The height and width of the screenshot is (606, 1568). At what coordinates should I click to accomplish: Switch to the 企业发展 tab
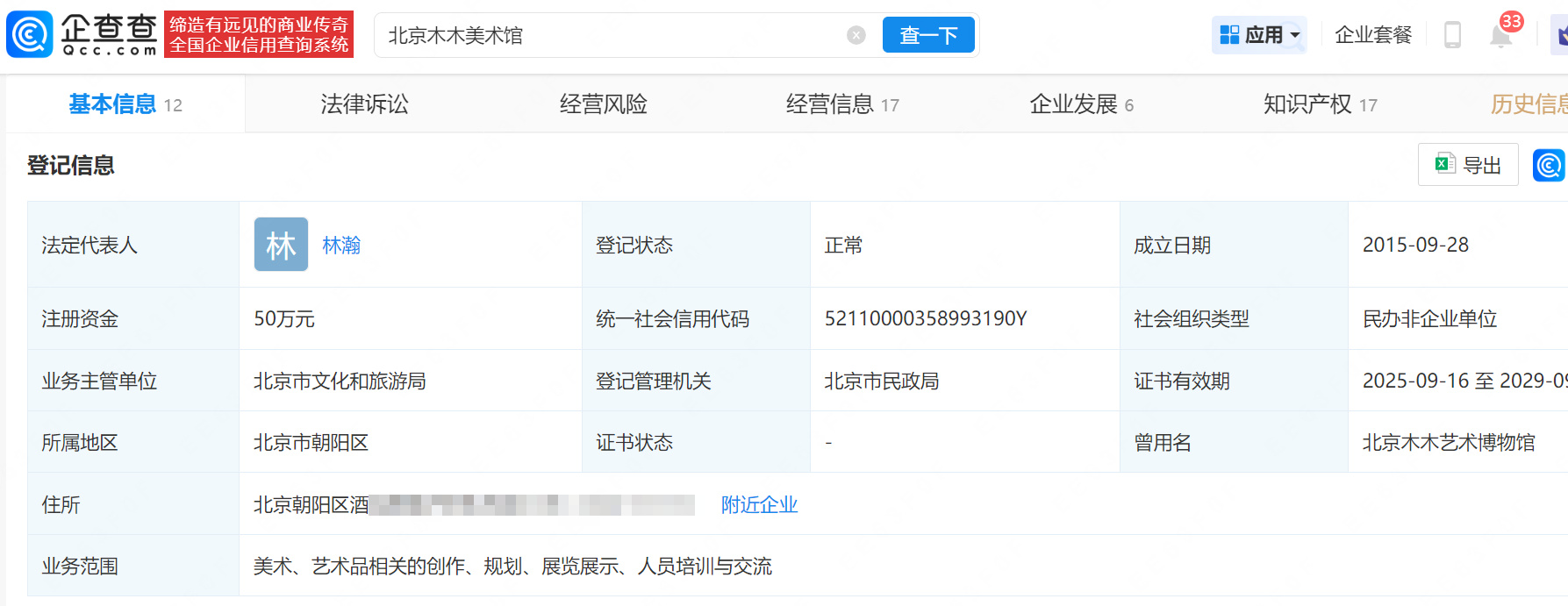tap(1081, 104)
